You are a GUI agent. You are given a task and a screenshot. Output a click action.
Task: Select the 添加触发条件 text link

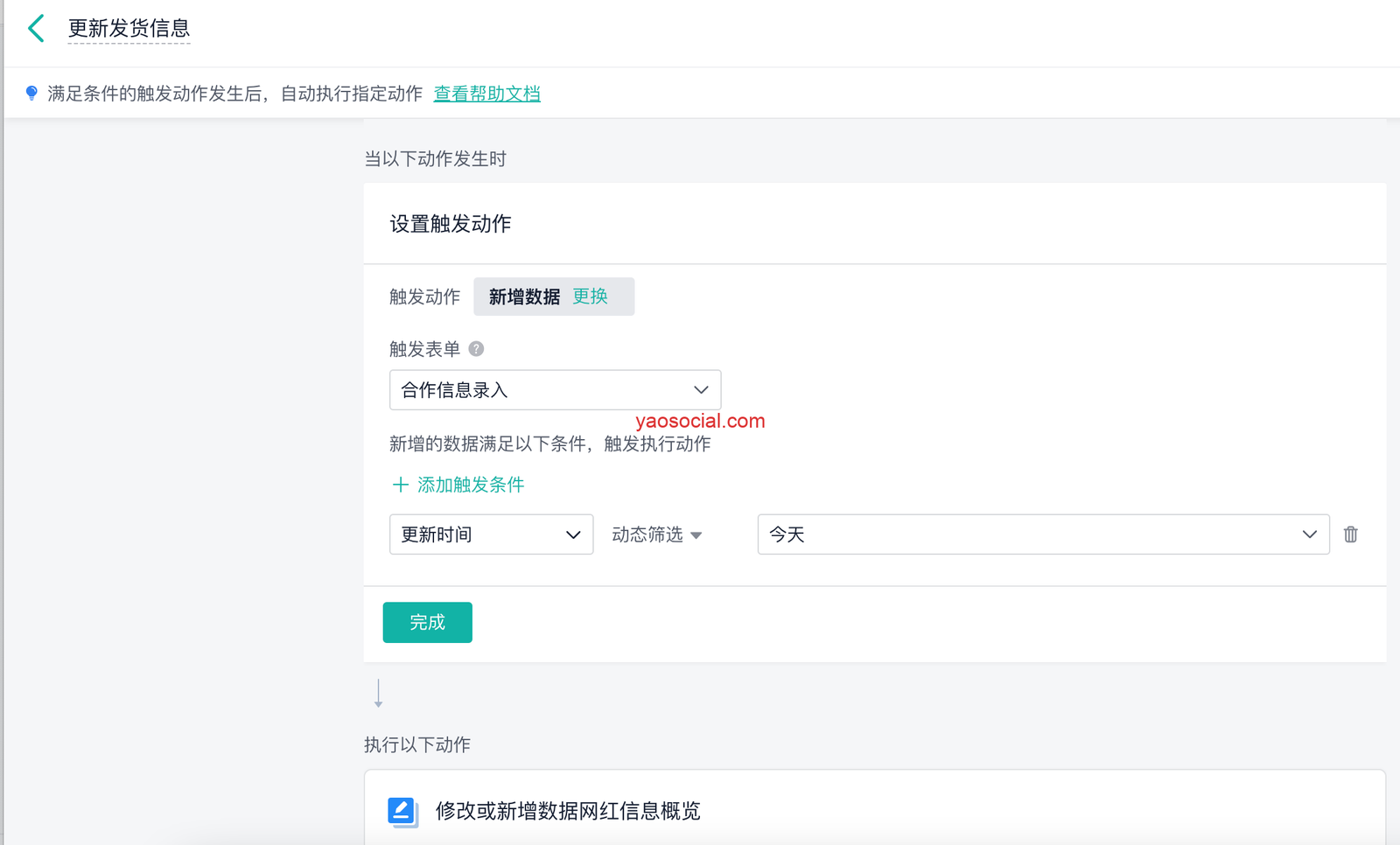pyautogui.click(x=471, y=485)
